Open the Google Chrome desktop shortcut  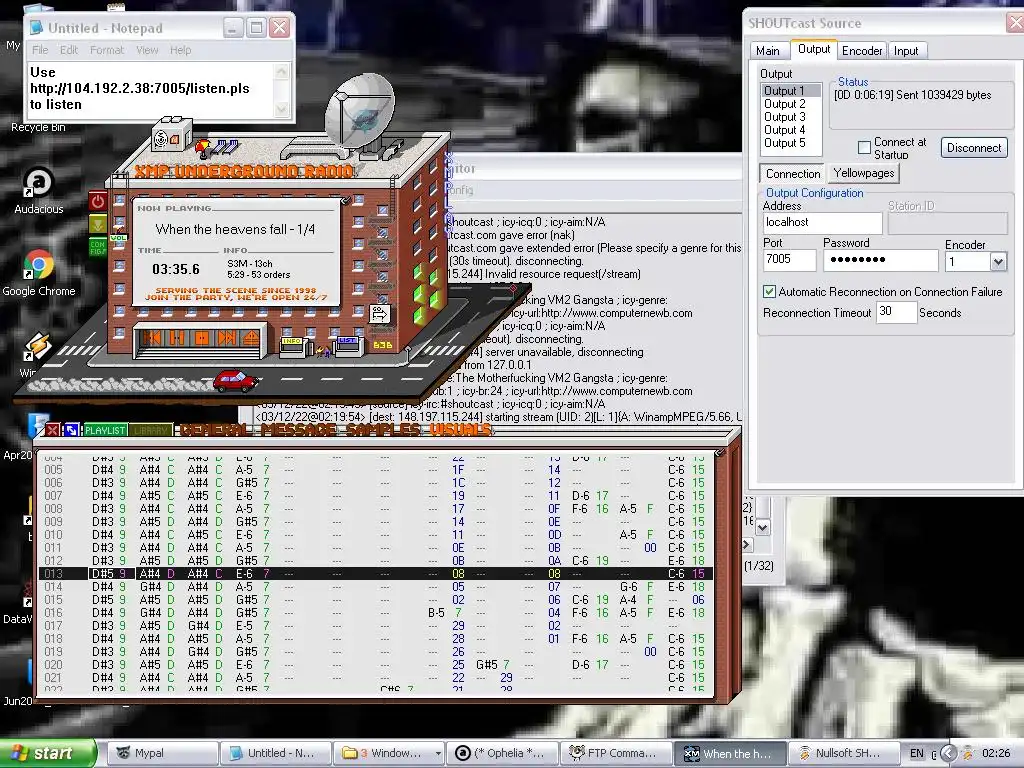click(39, 272)
